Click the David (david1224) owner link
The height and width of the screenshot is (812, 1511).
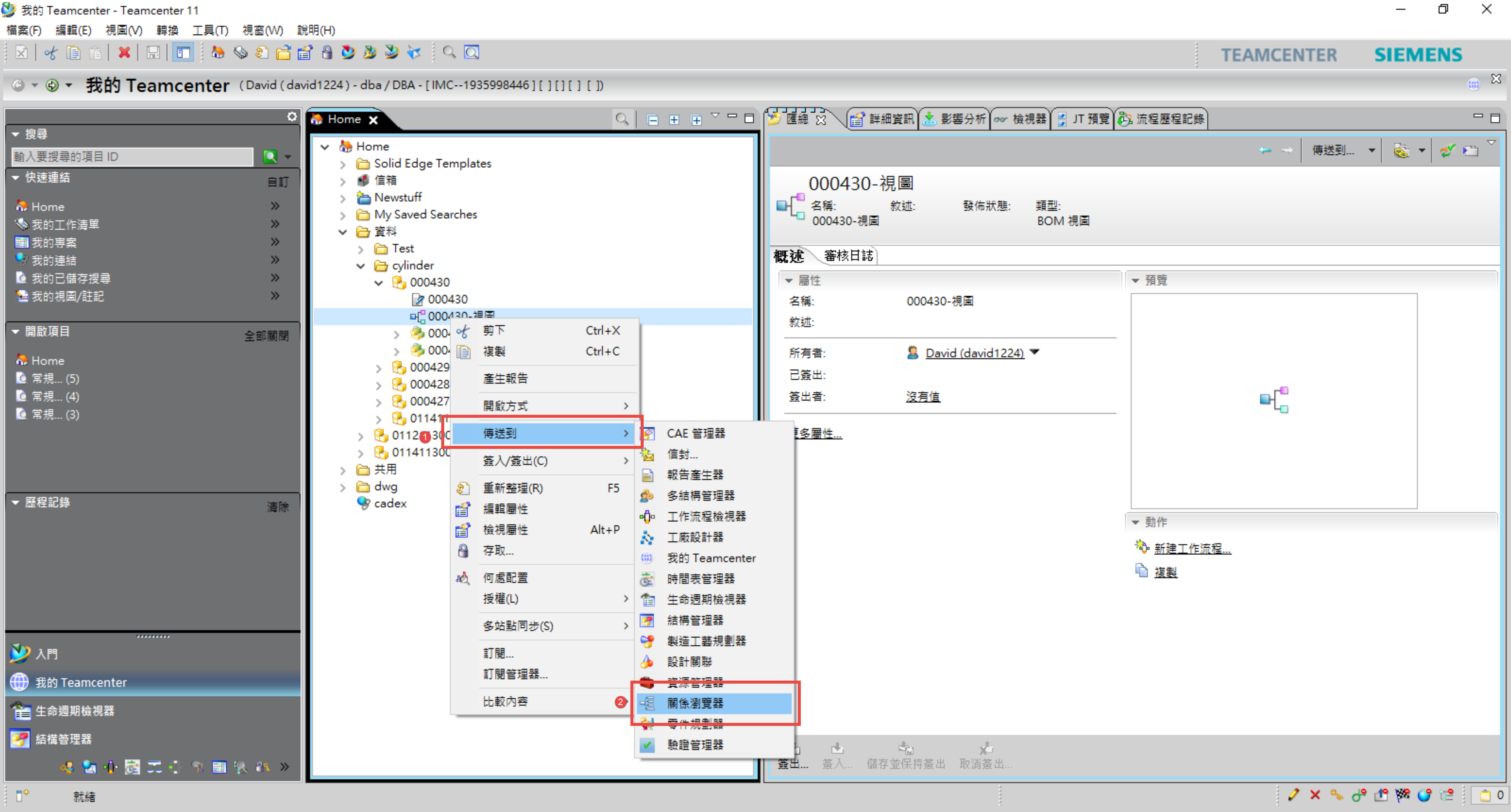974,353
